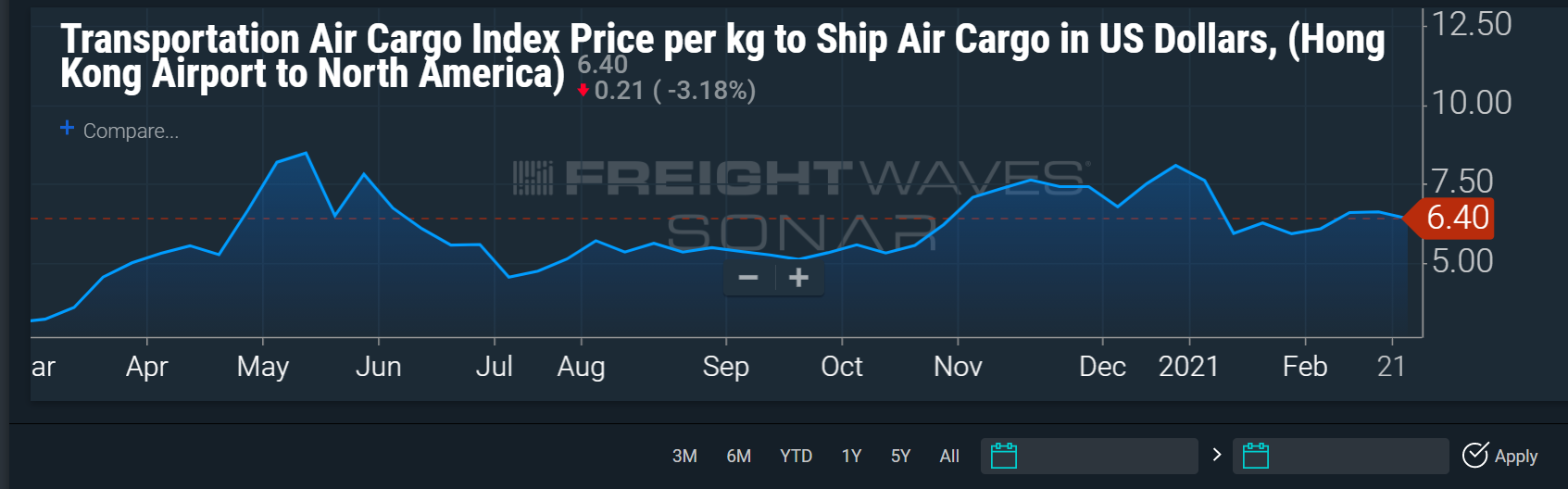Click the checkmark icon next to Apply
The image size is (1568, 489).
pos(1474,455)
